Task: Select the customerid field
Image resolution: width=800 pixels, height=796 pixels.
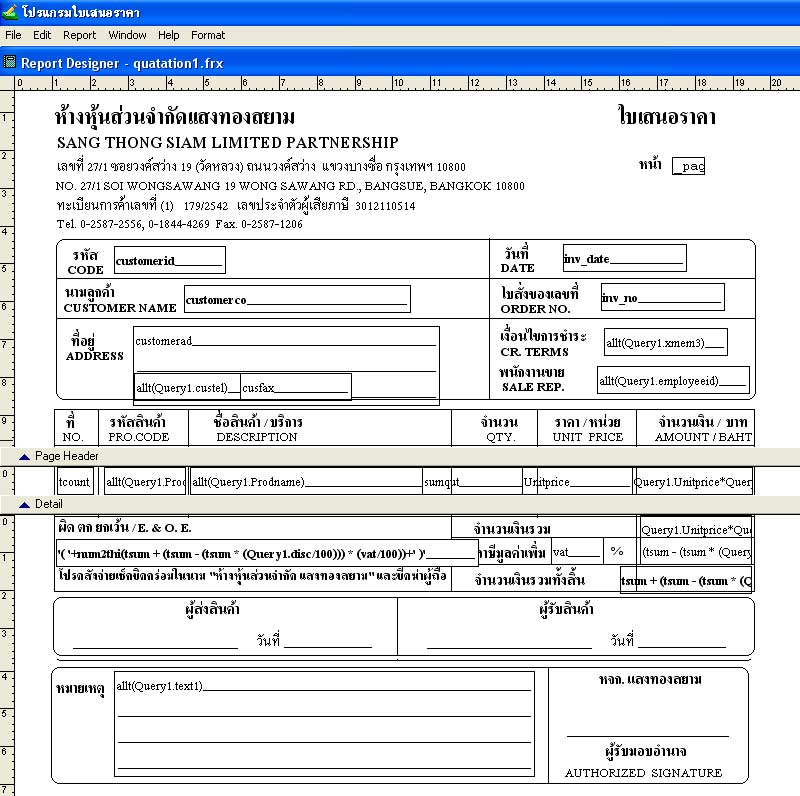Action: (170, 260)
